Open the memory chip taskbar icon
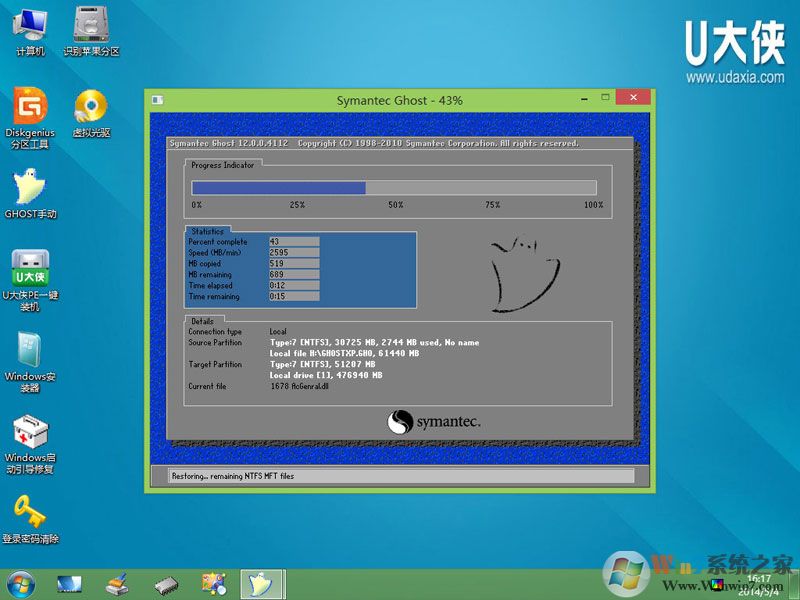Screen dimensions: 800x600 (x=165, y=583)
